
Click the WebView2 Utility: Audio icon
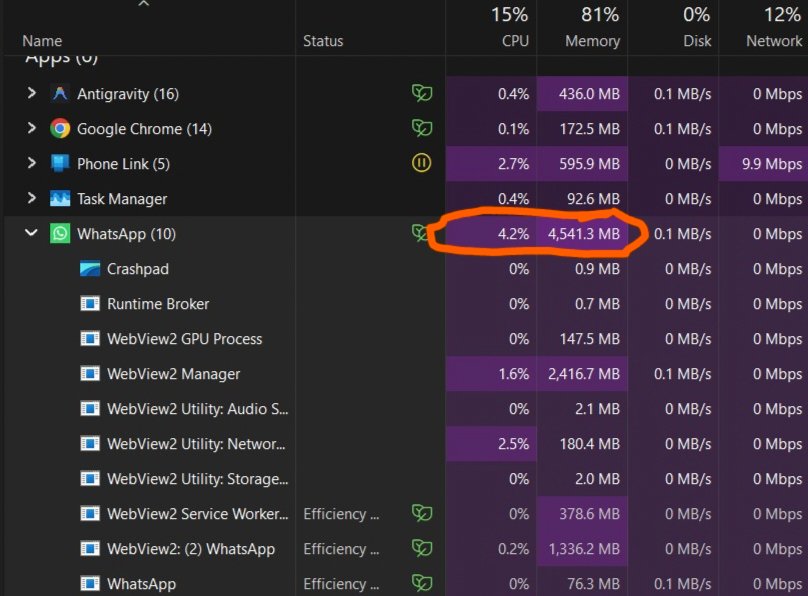[x=90, y=409]
